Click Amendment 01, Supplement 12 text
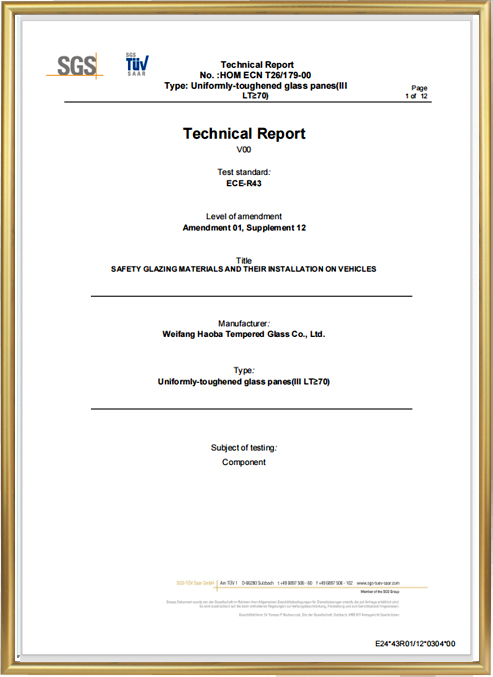 [x=244, y=228]
